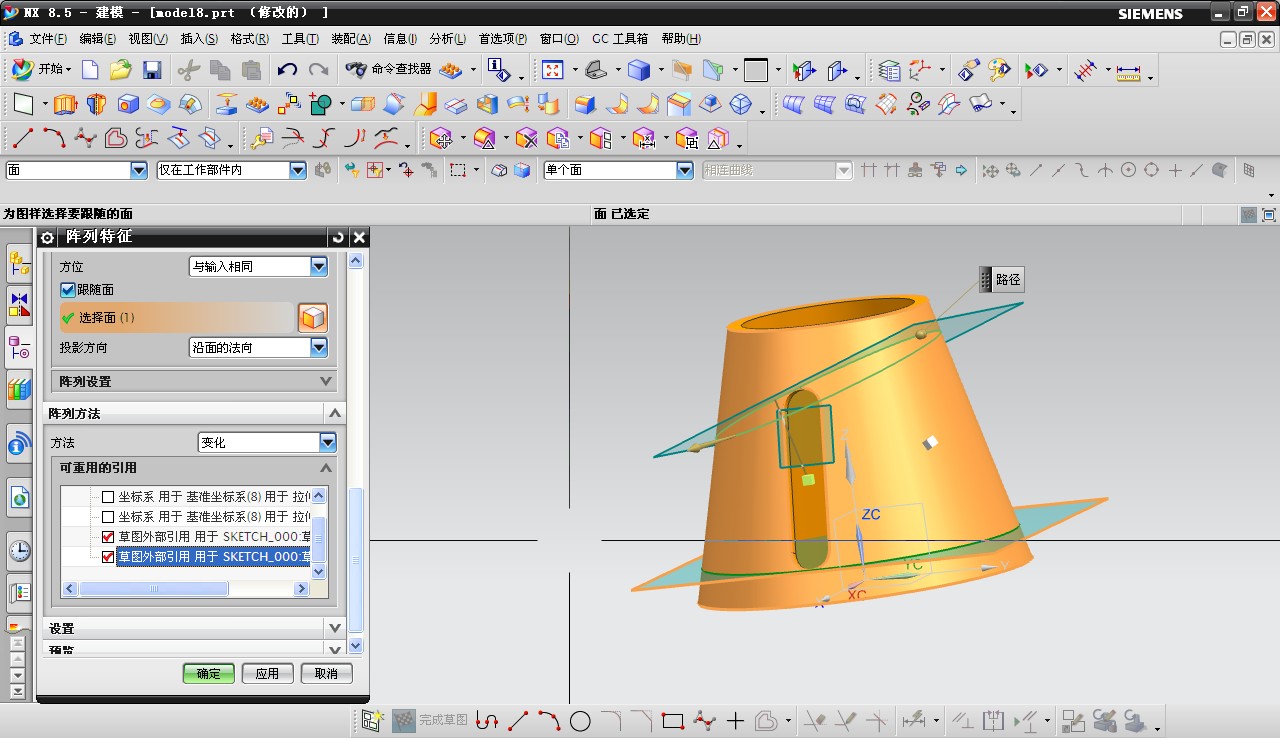Select the Circle tool in bottom sketch toolbar
Viewport: 1280px width, 738px height.
point(580,720)
